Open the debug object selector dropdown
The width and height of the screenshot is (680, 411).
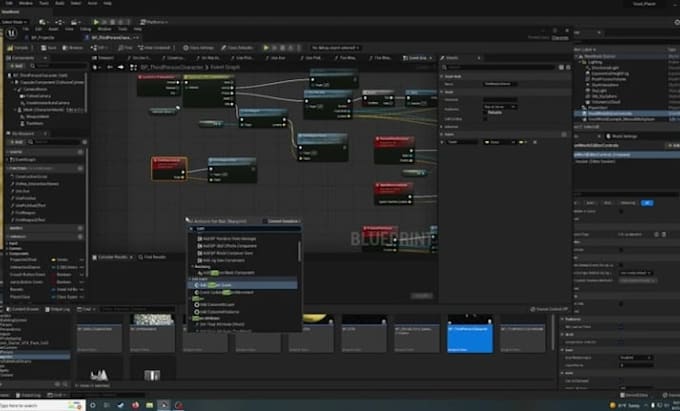pyautogui.click(x=335, y=48)
